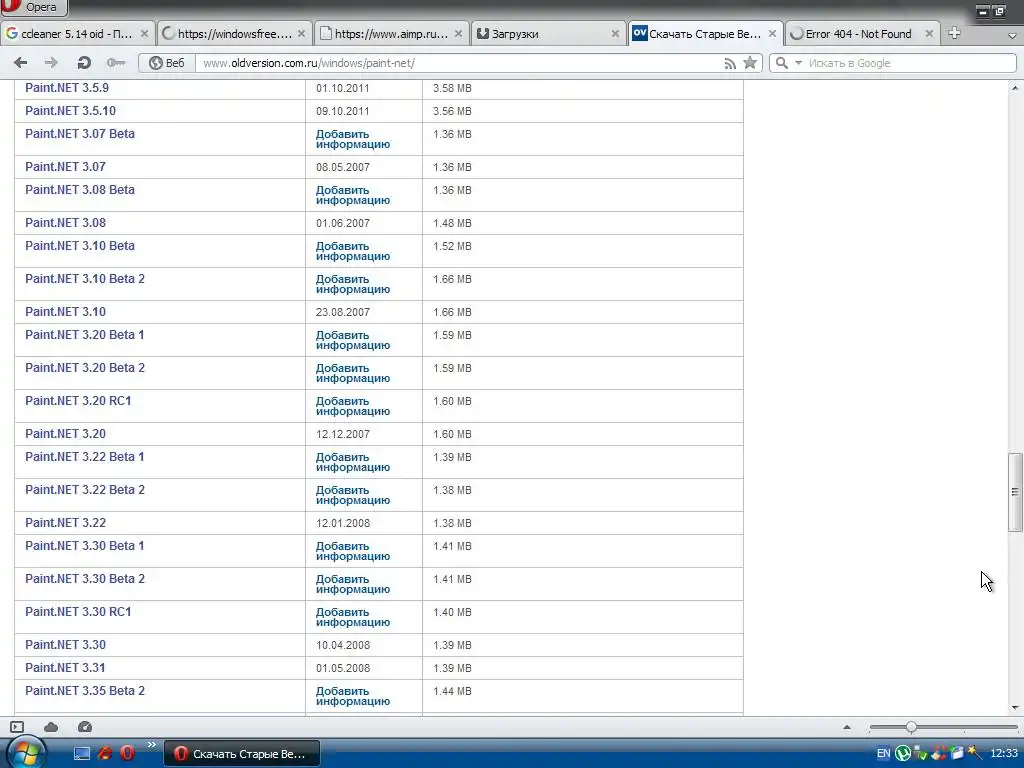Click Добавить информацию for Paint.NET 3.30 RC1

click(353, 617)
